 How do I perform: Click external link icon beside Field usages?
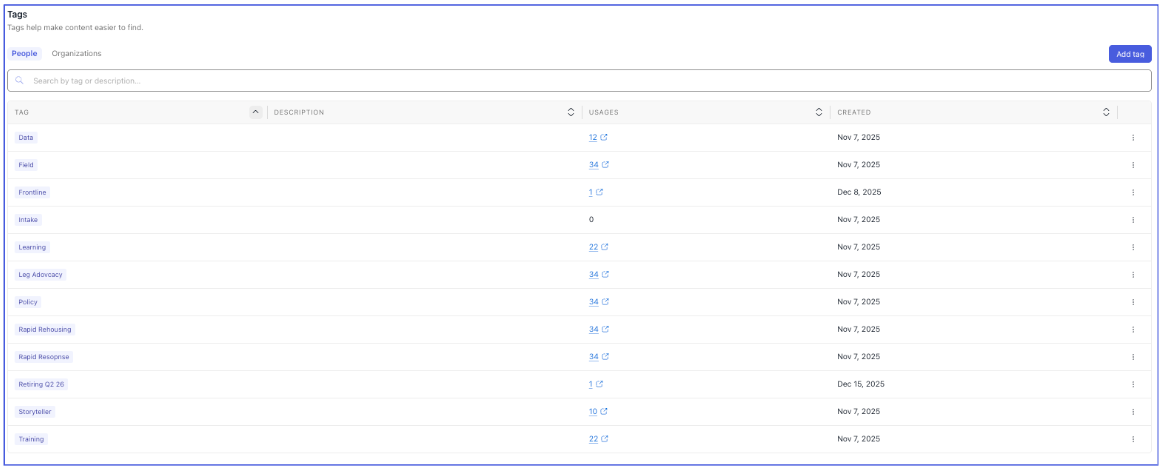click(x=605, y=165)
